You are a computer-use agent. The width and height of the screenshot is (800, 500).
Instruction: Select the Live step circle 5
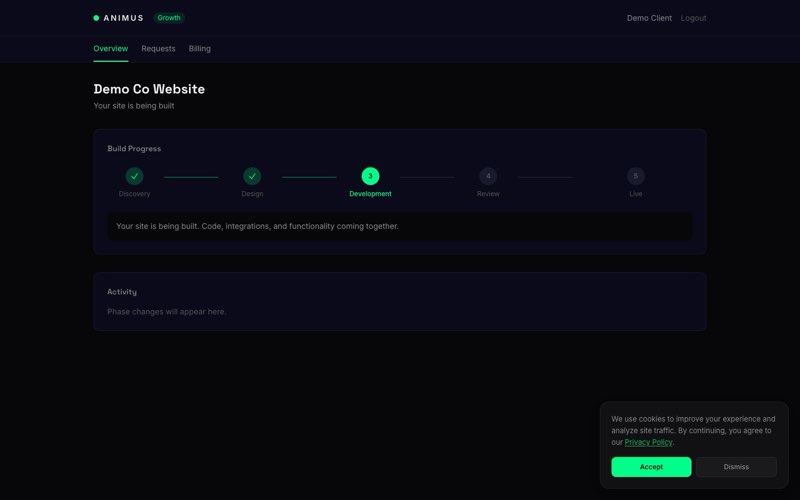[x=636, y=176]
